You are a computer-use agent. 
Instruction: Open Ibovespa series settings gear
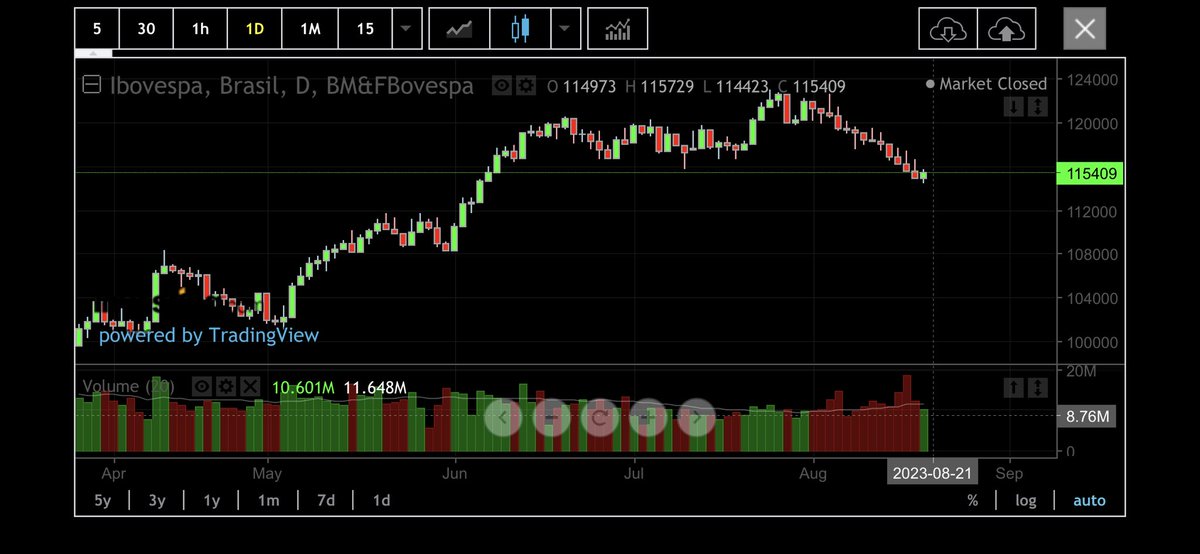(x=525, y=86)
